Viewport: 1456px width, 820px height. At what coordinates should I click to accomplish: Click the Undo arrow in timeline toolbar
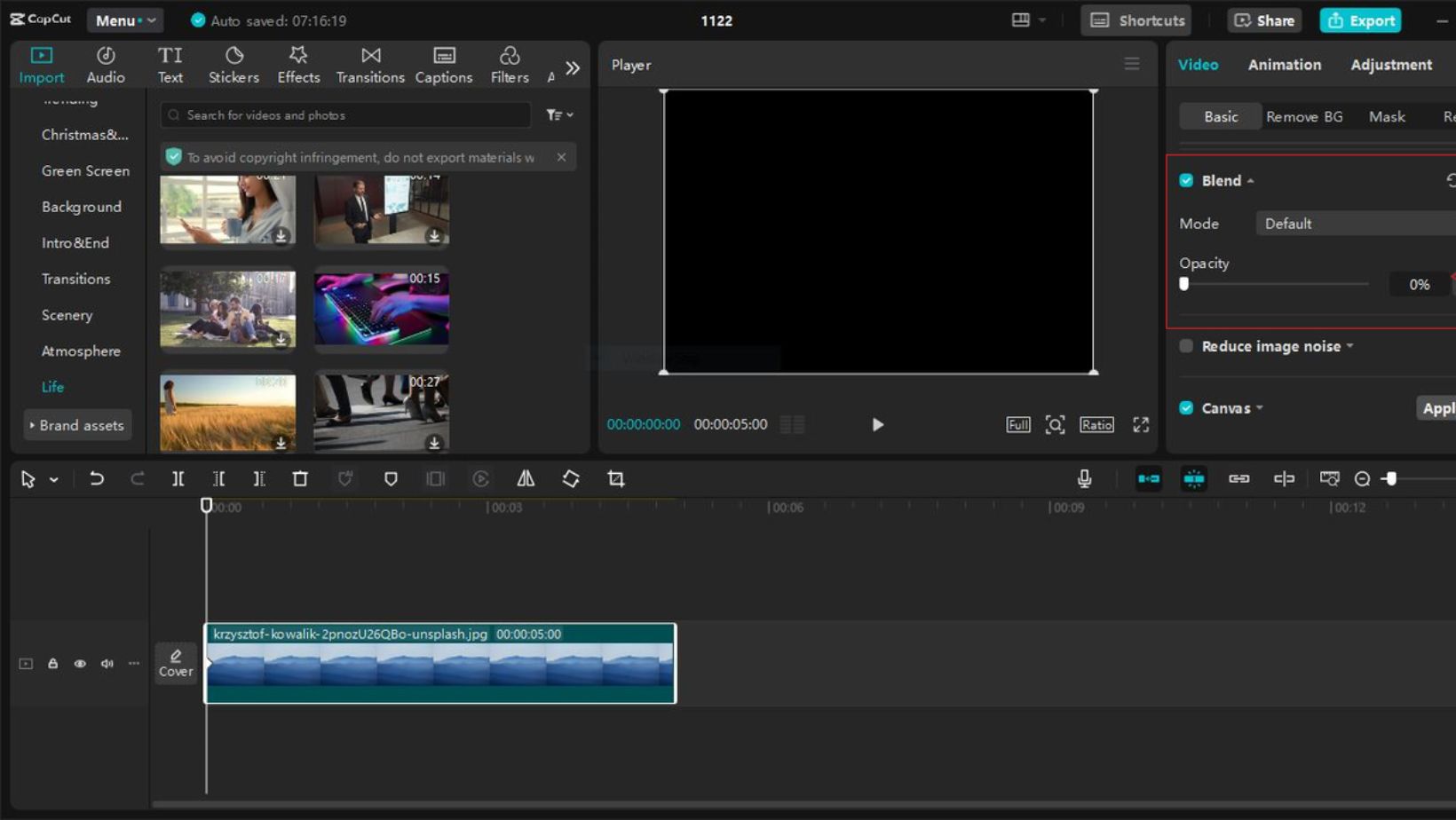[x=96, y=479]
